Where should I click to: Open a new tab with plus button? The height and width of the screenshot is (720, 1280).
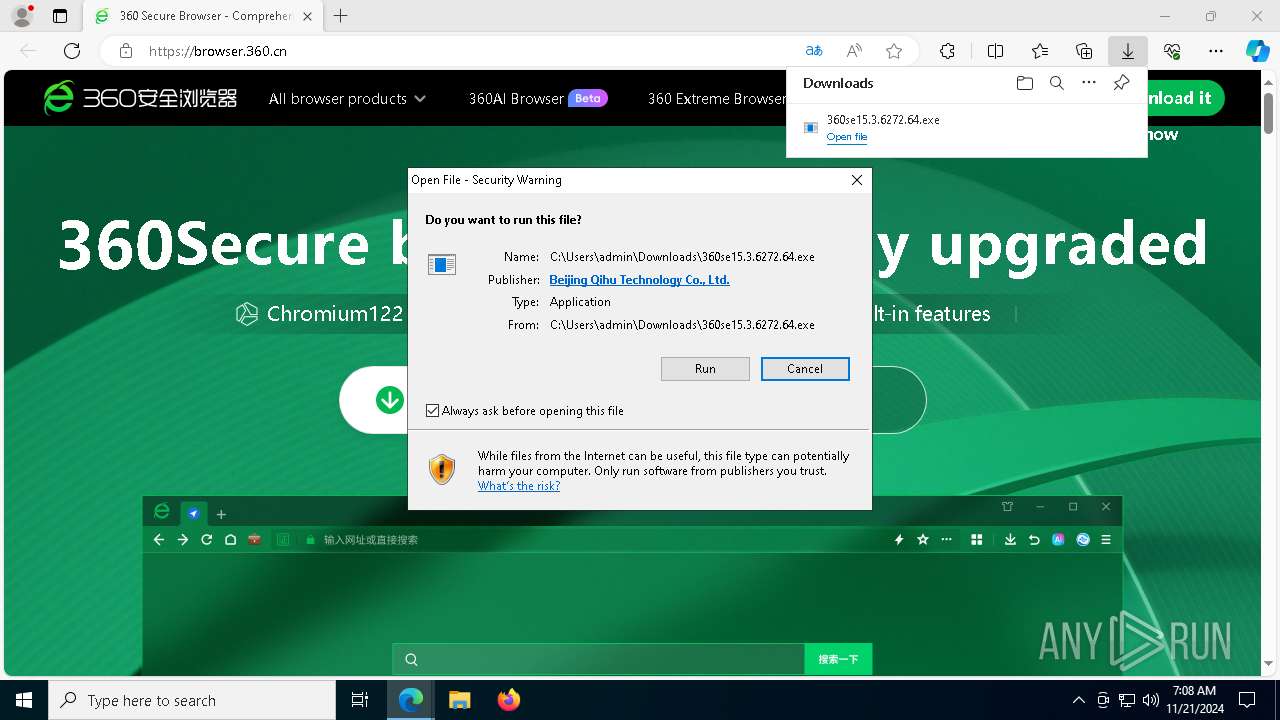point(341,16)
